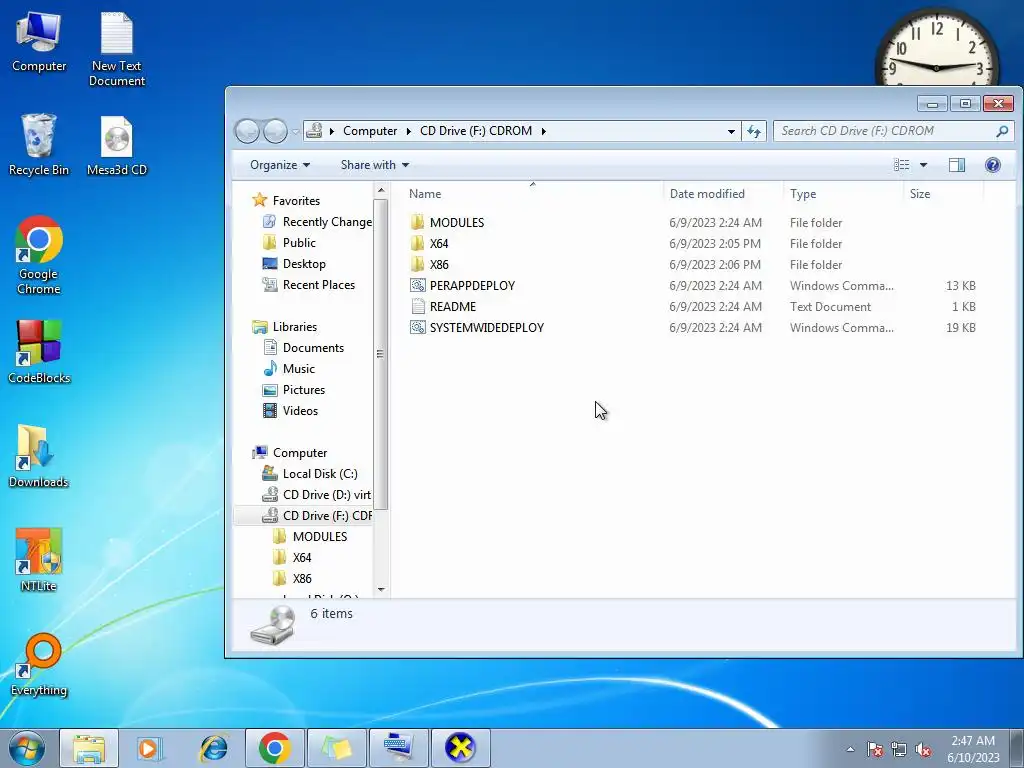Open Documents library in navigation pane
Screen dimensions: 1024x768
[313, 347]
